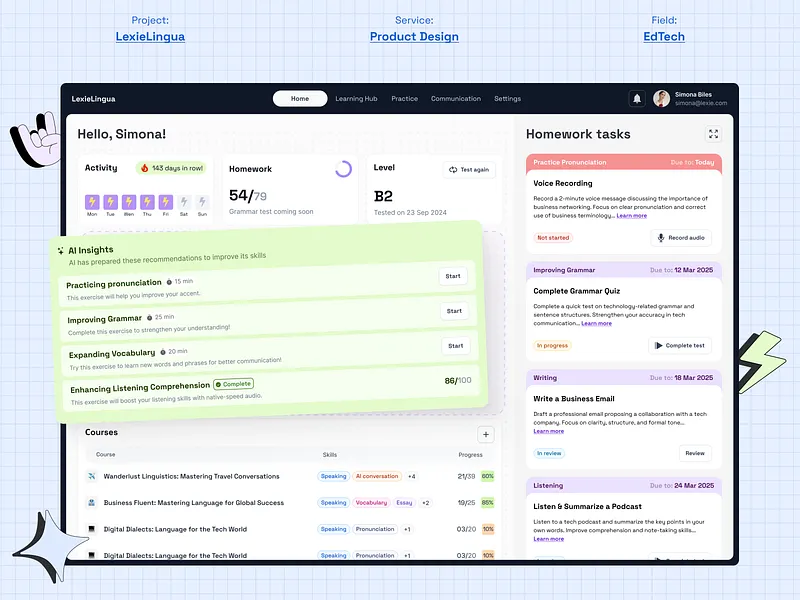Screen dimensions: 800x600
Task: Click the flame icon on the streak badge
Action: pos(143,169)
